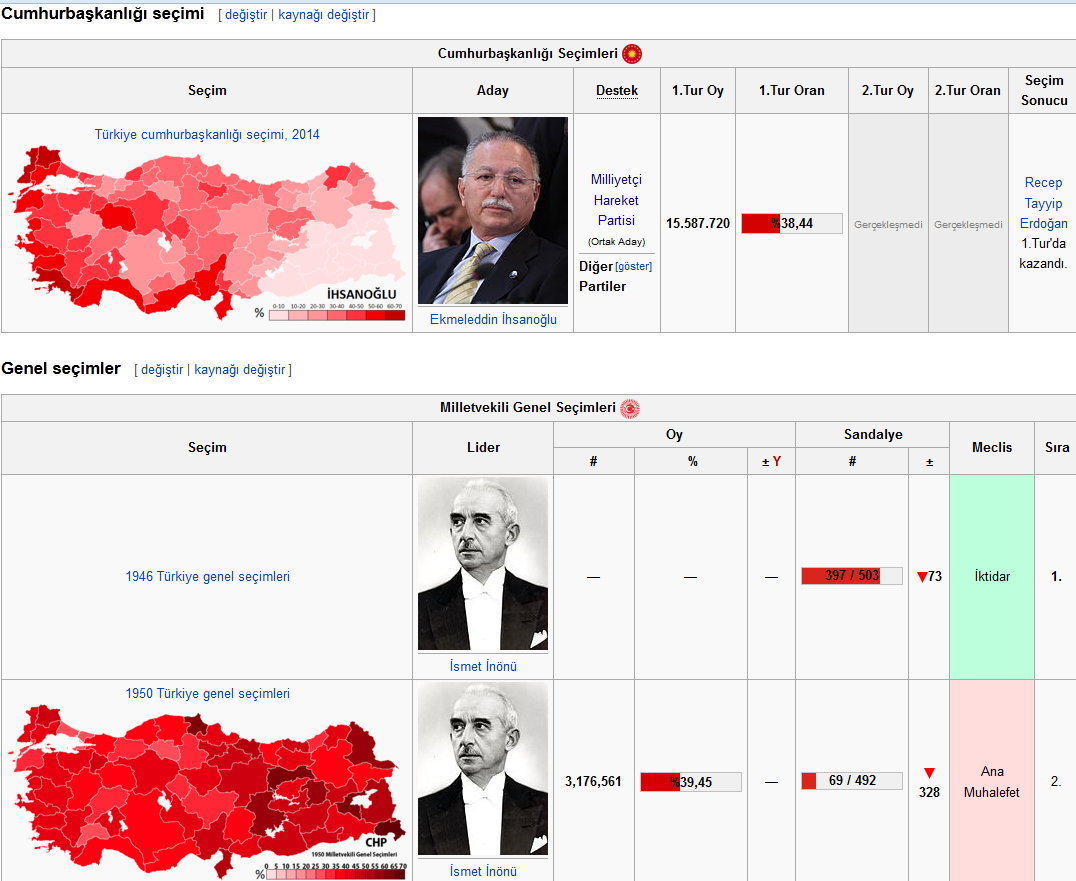Click the Destek column header link
This screenshot has width=1076, height=881.
[616, 91]
